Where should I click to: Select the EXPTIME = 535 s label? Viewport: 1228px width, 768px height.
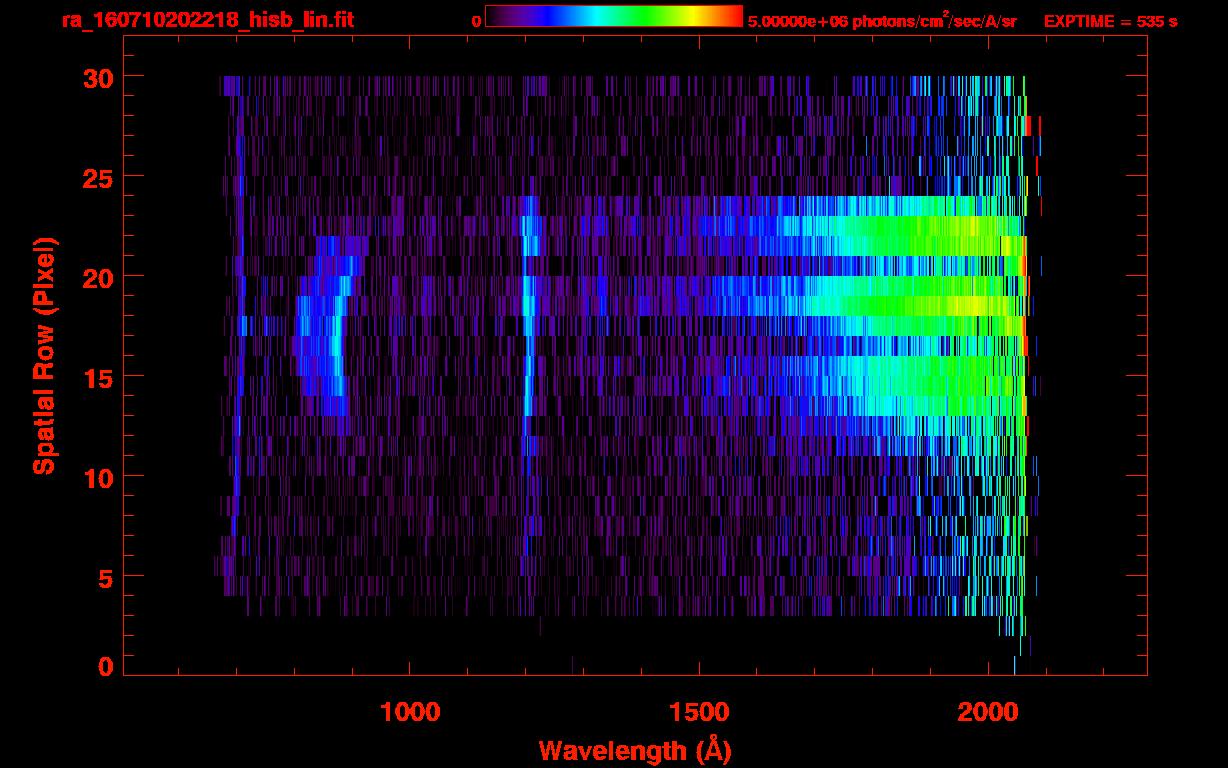coord(1110,21)
